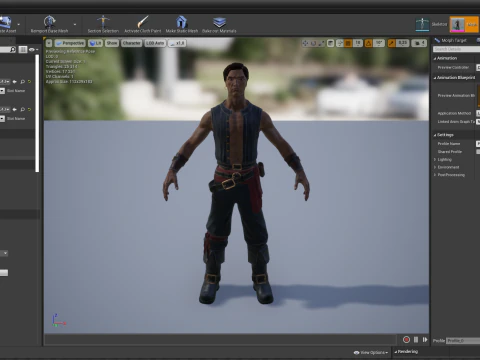Open the viewport Show menu
This screenshot has height=360, width=480.
point(112,43)
